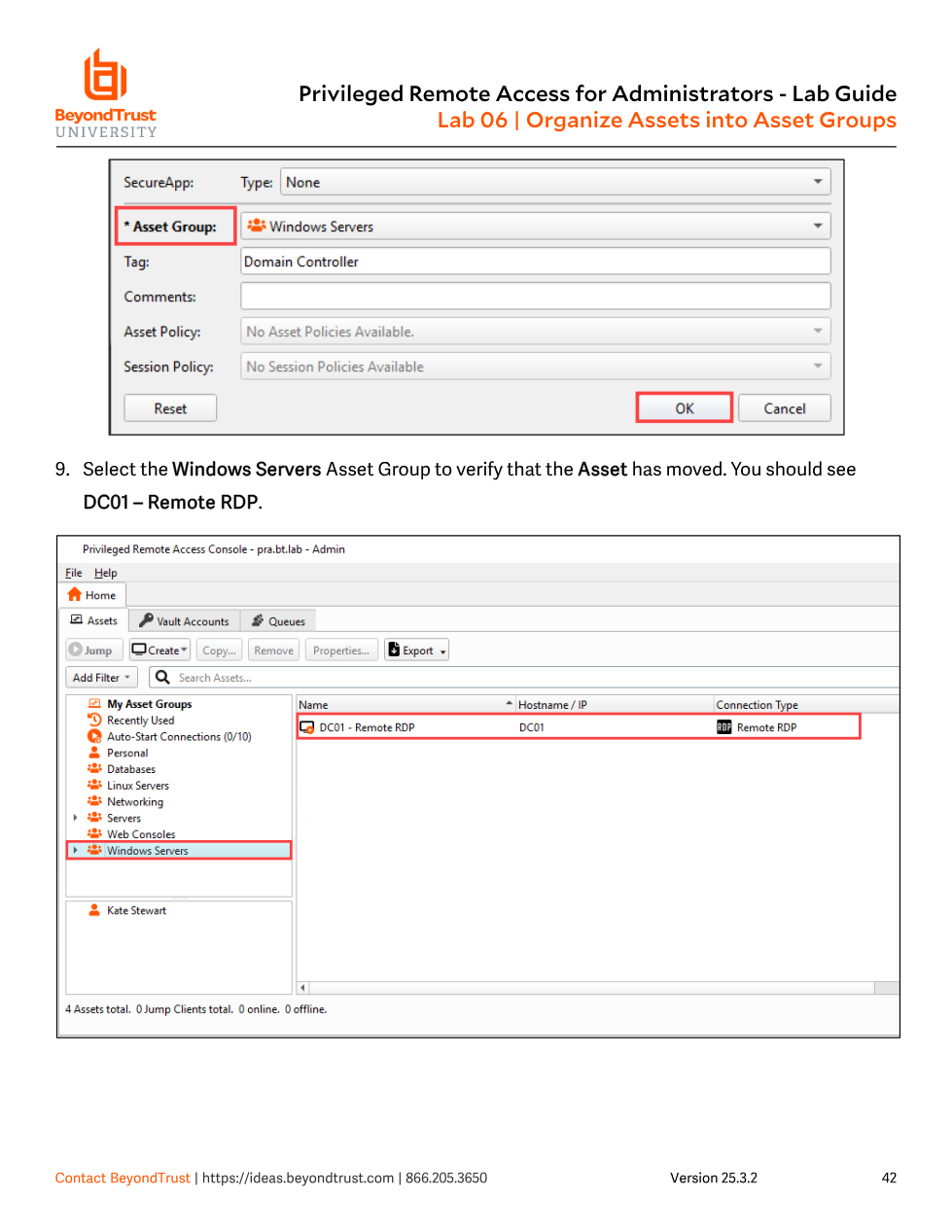This screenshot has width=952, height=1232.
Task: Click the Recently Used clock icon
Action: click(94, 720)
